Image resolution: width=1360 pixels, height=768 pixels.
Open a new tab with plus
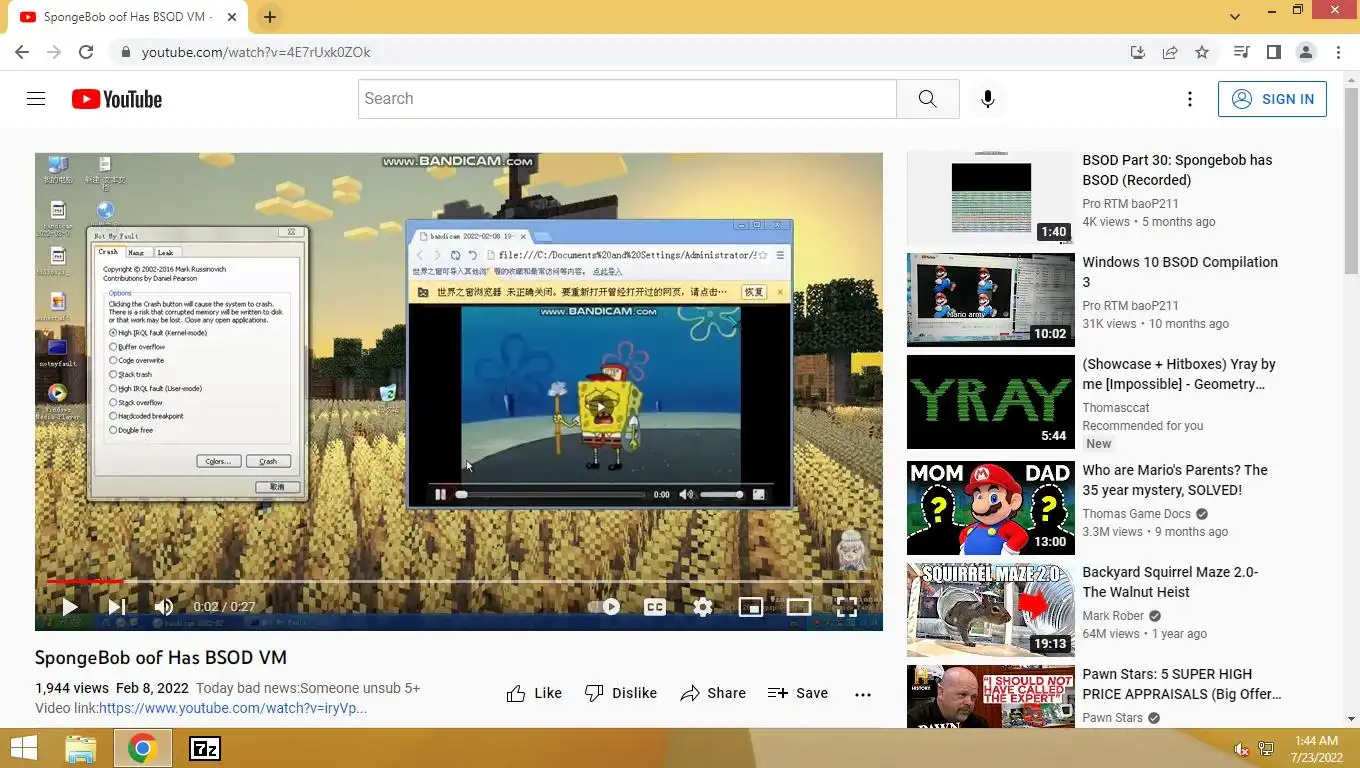pyautogui.click(x=270, y=17)
